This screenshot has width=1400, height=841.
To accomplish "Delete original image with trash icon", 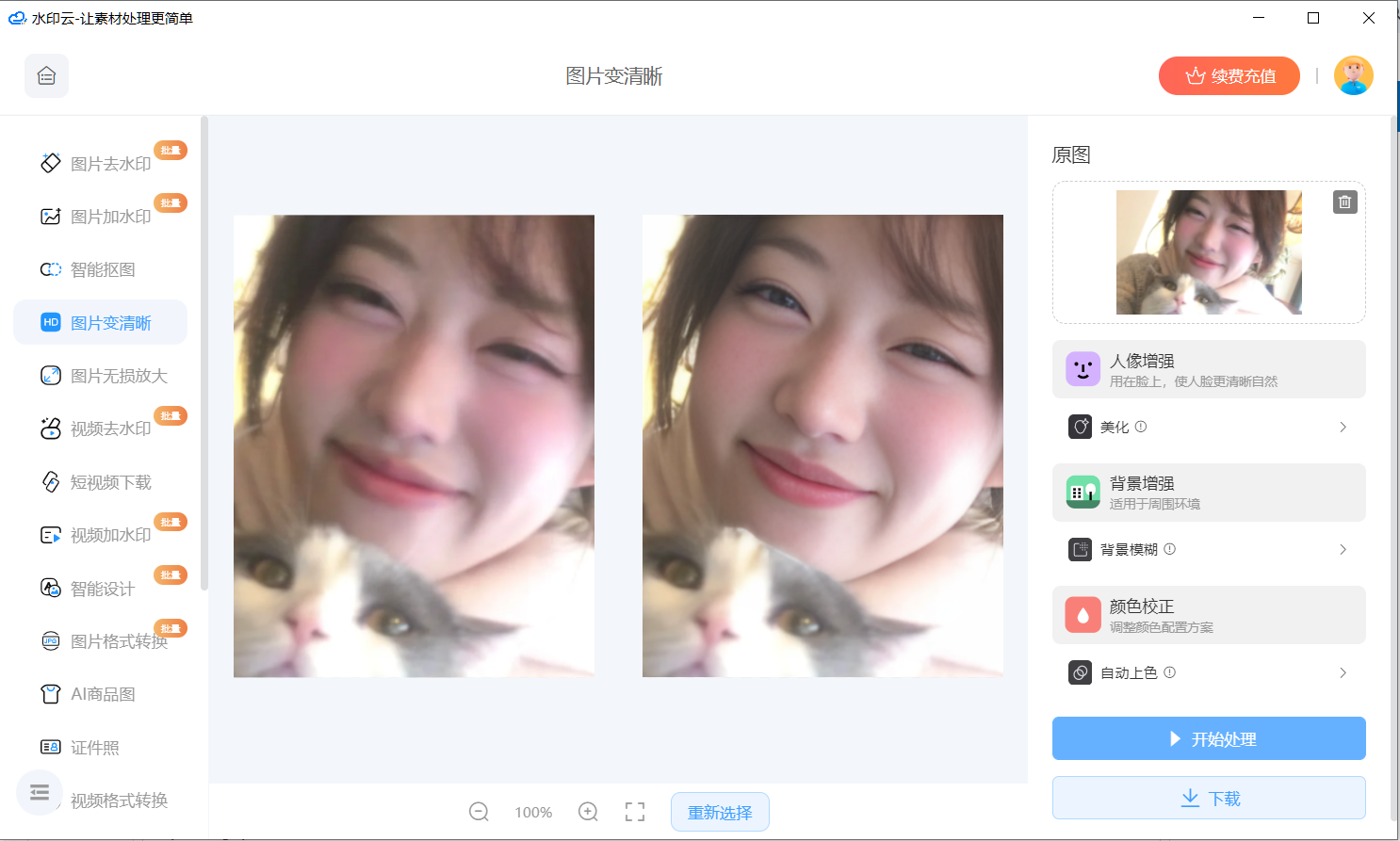I will tap(1345, 202).
